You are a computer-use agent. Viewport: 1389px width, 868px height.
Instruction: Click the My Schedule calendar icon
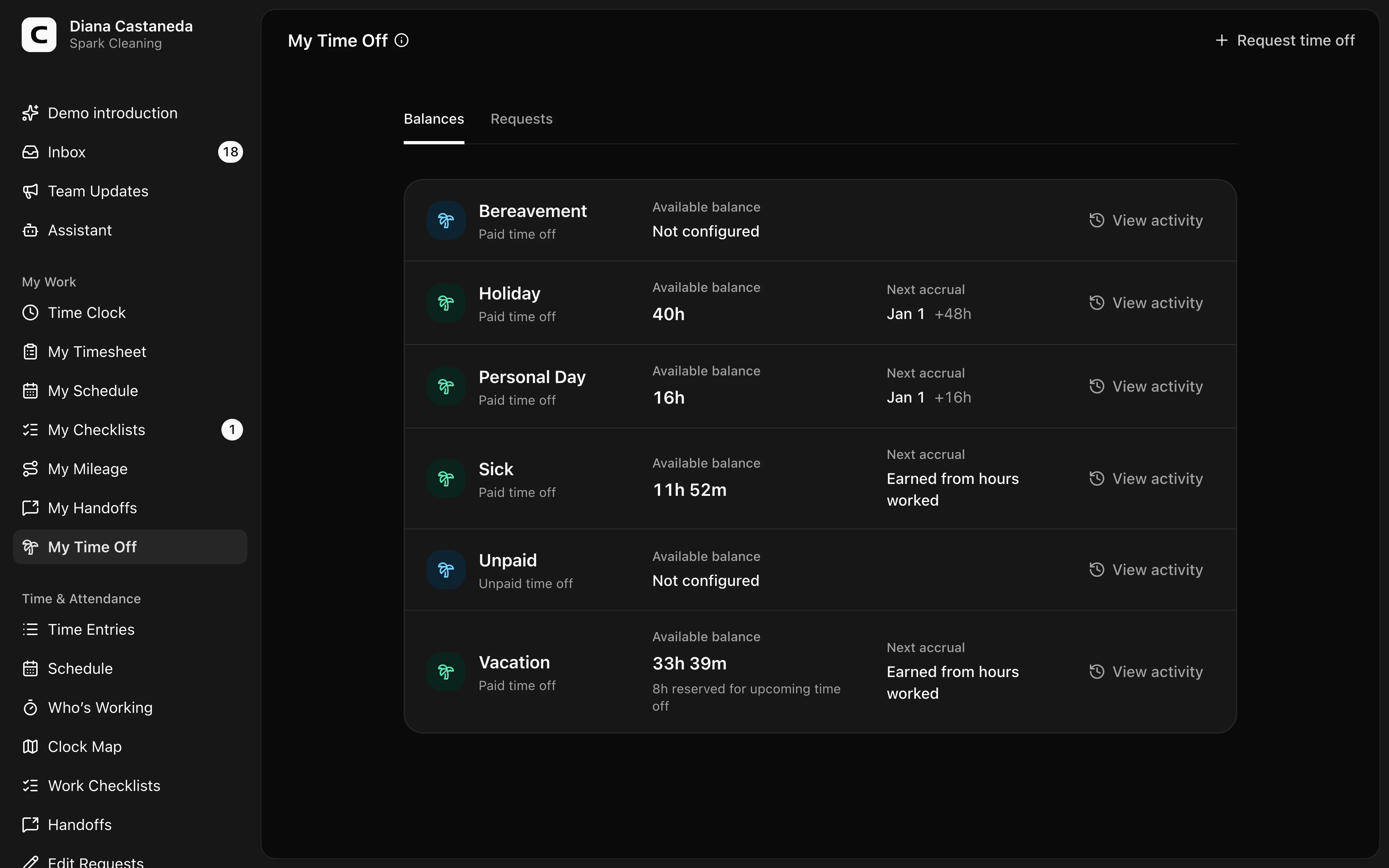tap(30, 391)
